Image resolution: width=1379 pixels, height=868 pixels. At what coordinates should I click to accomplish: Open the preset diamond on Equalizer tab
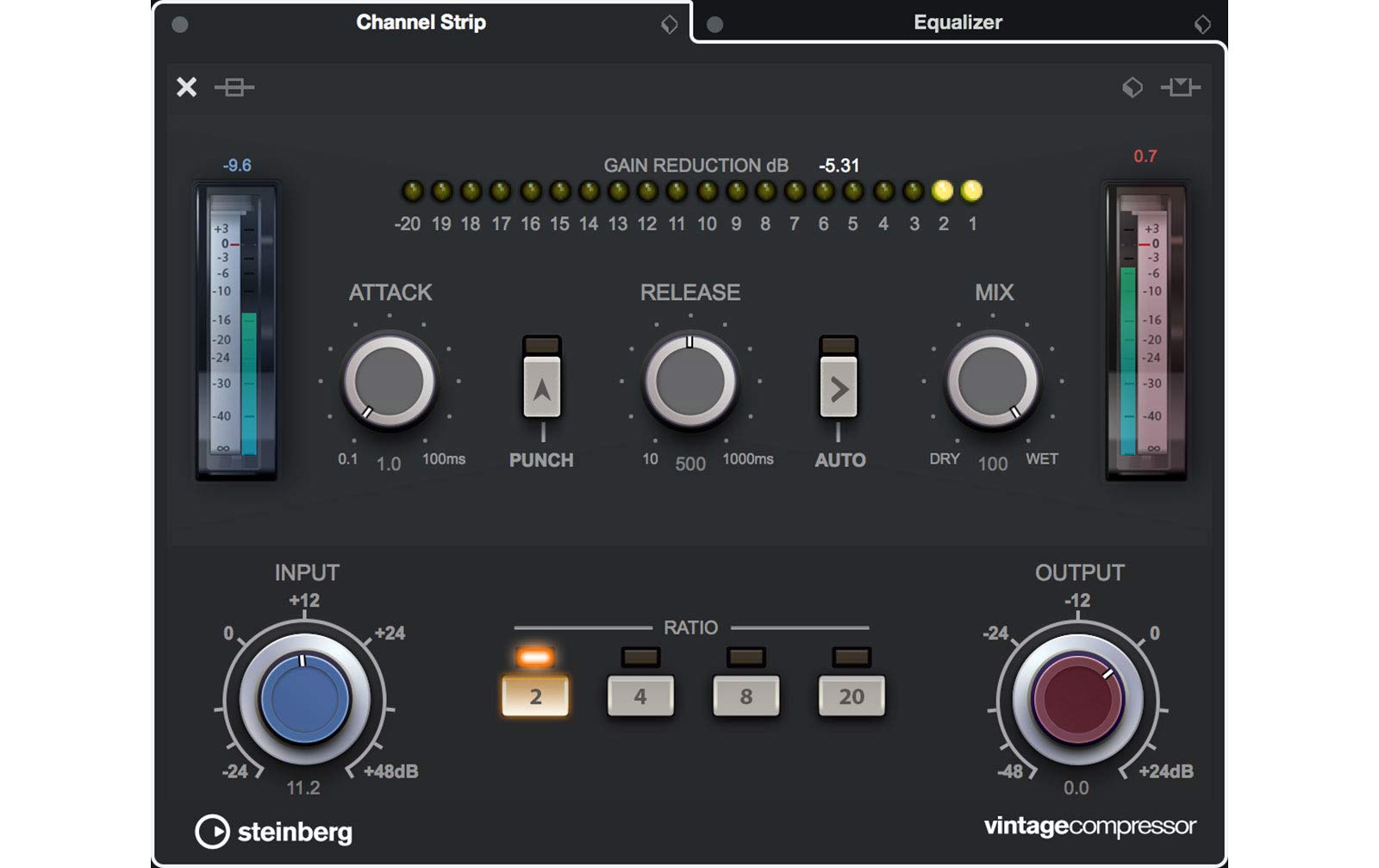(1204, 23)
